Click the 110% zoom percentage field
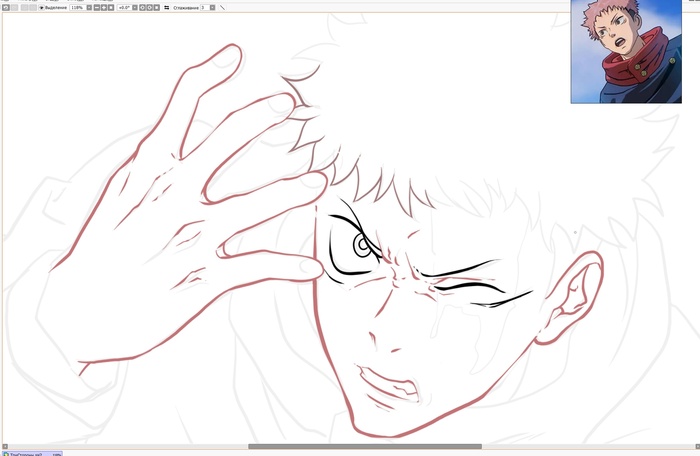Viewport: 700px width, 456px height. click(76, 7)
